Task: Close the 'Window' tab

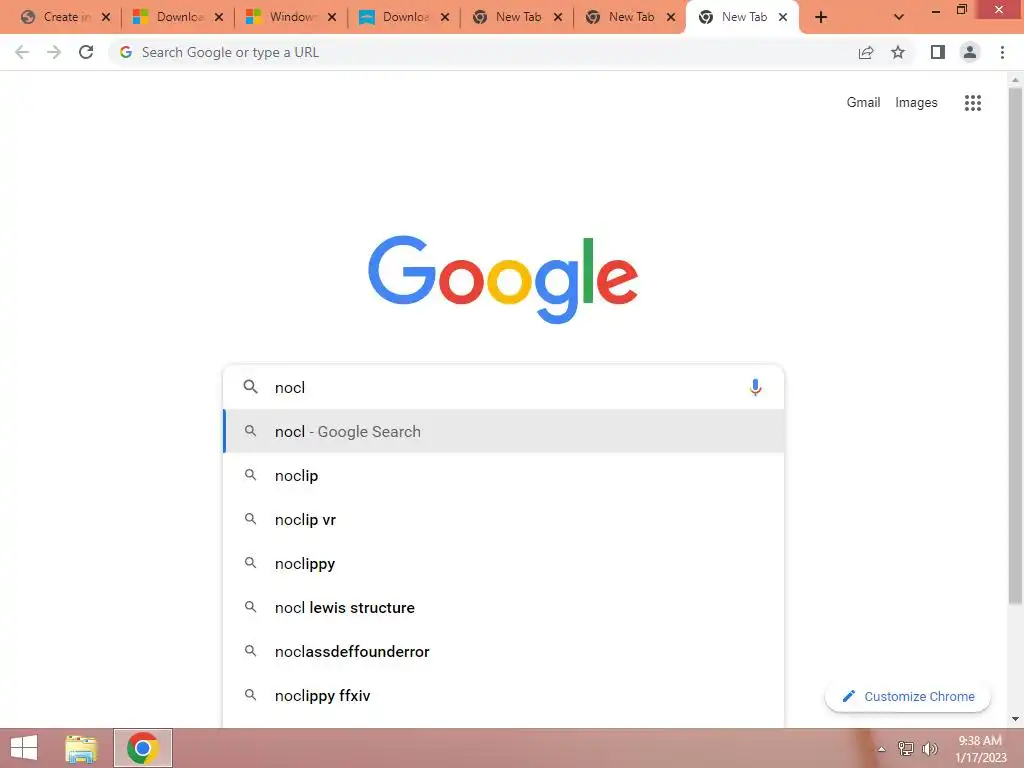Action: [332, 18]
